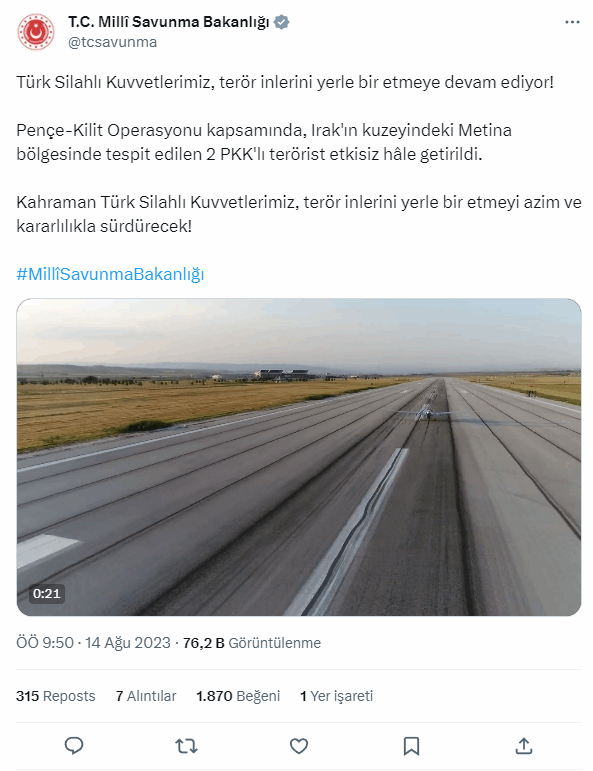The image size is (593, 771).
Task: Click the 1 Yer işareti count
Action: 336,696
